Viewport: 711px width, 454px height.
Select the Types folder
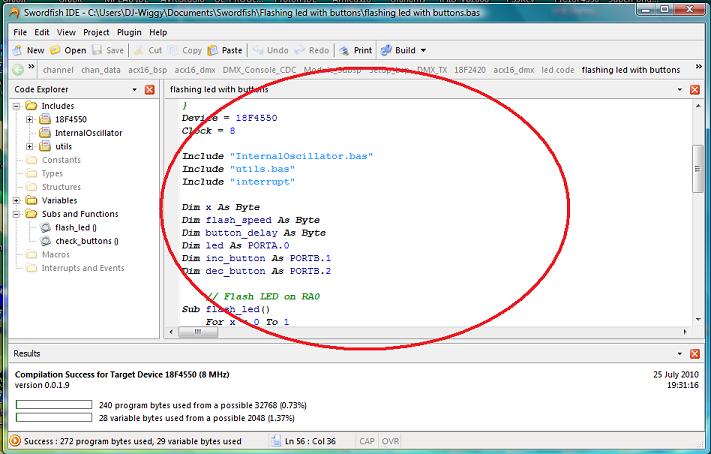pyautogui.click(x=52, y=173)
